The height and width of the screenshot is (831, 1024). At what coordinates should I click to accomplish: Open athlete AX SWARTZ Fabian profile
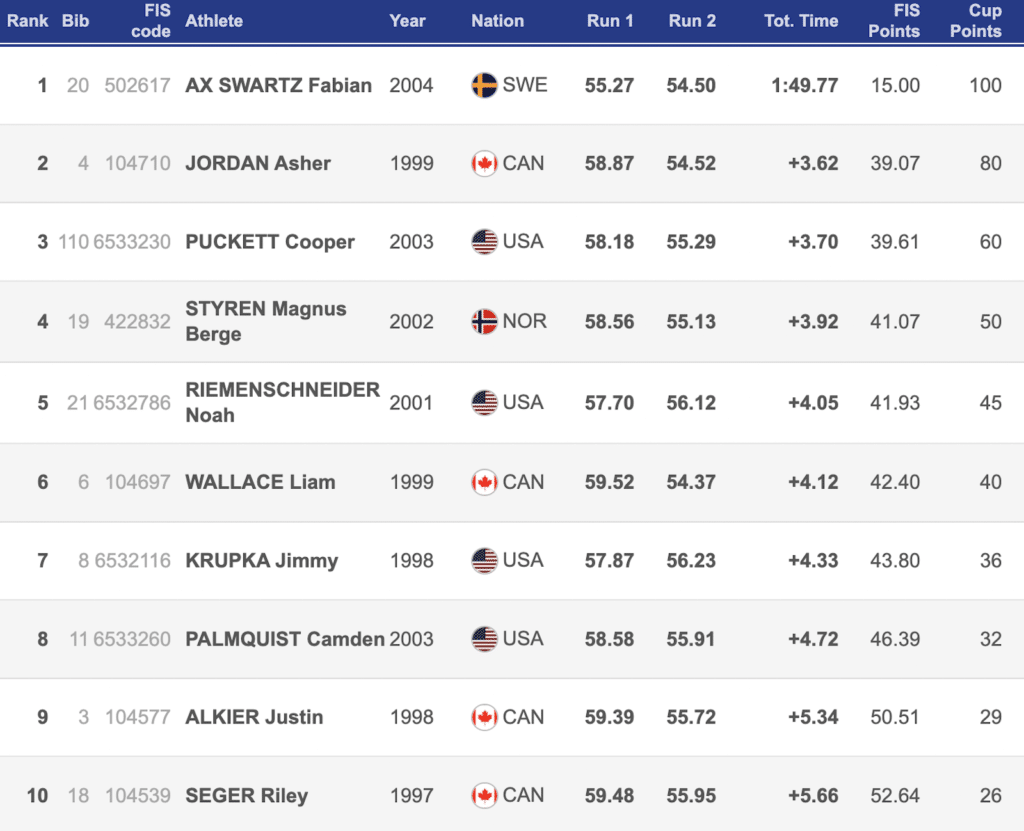[278, 86]
